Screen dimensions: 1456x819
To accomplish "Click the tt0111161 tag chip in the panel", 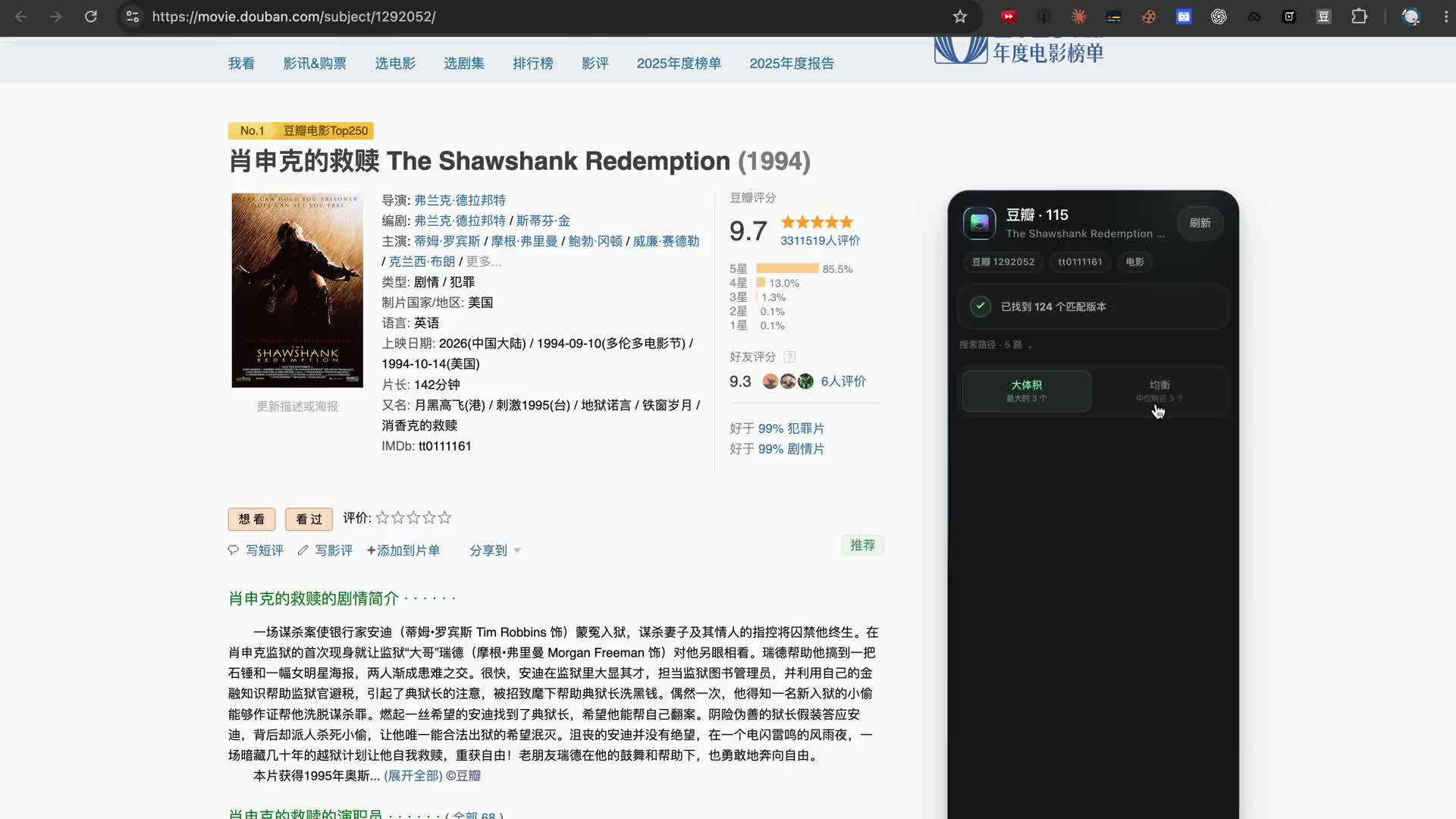I will [x=1080, y=262].
